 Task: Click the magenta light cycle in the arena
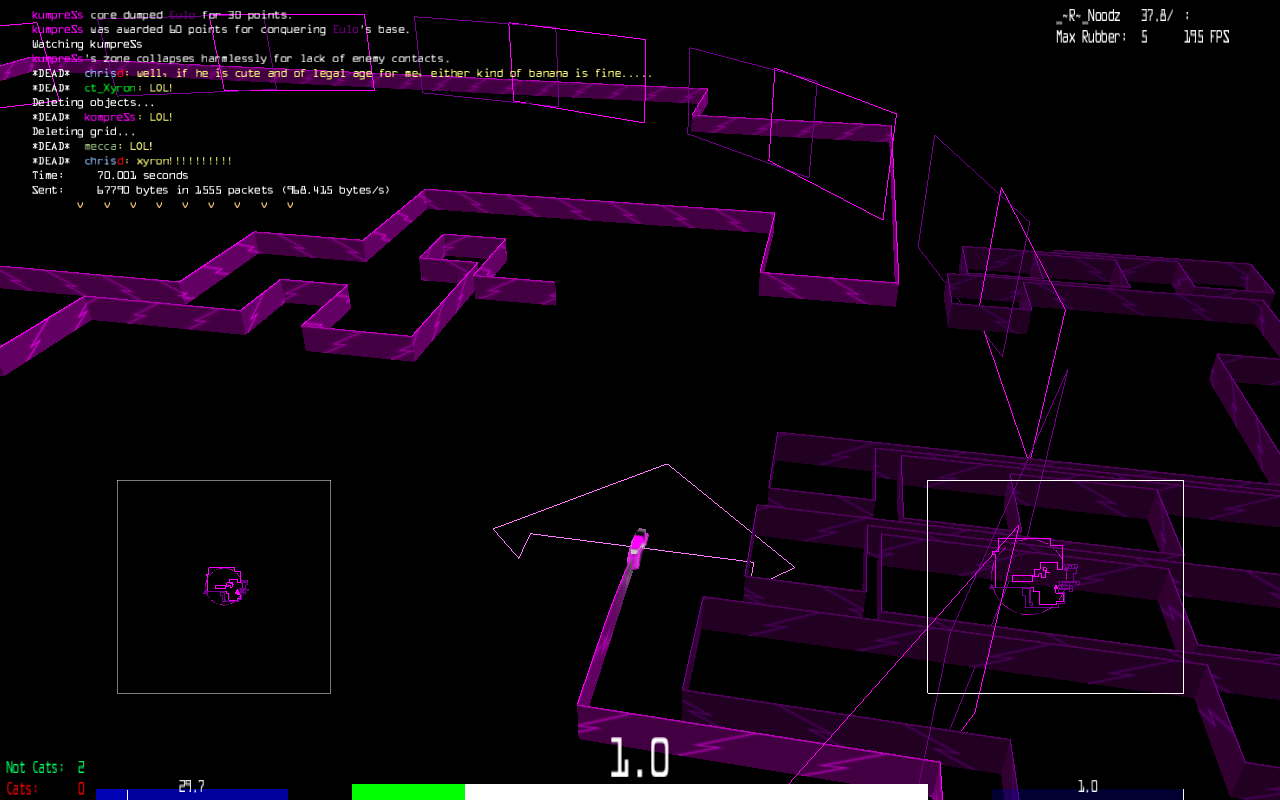coord(637,547)
